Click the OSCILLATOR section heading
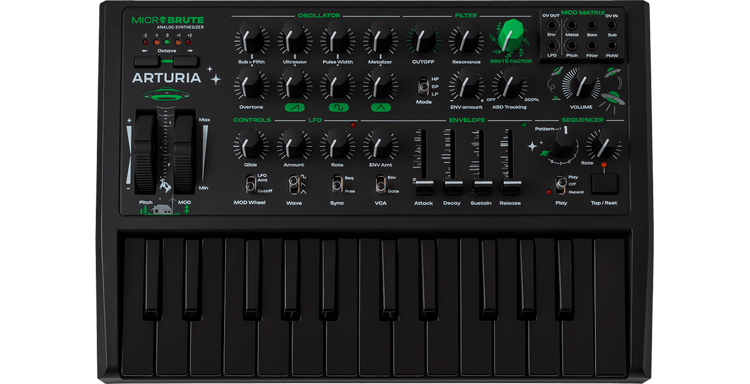The width and height of the screenshot is (750, 384). 319,16
